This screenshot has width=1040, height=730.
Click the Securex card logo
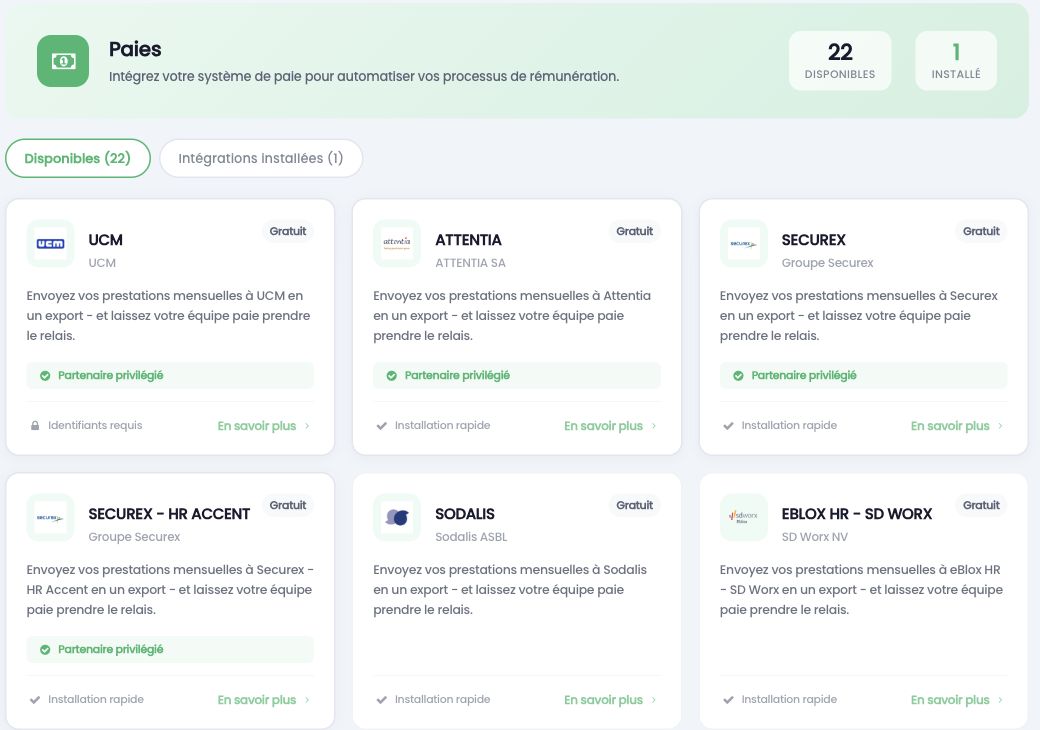coord(744,243)
